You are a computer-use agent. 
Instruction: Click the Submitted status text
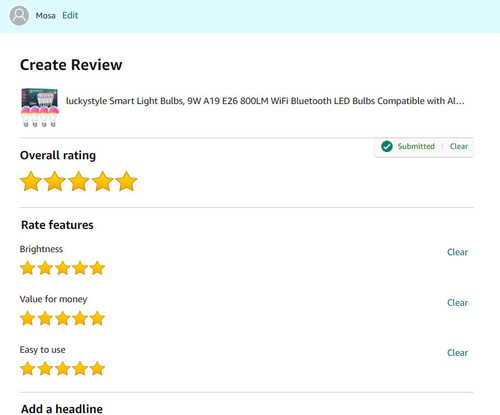pyautogui.click(x=416, y=146)
